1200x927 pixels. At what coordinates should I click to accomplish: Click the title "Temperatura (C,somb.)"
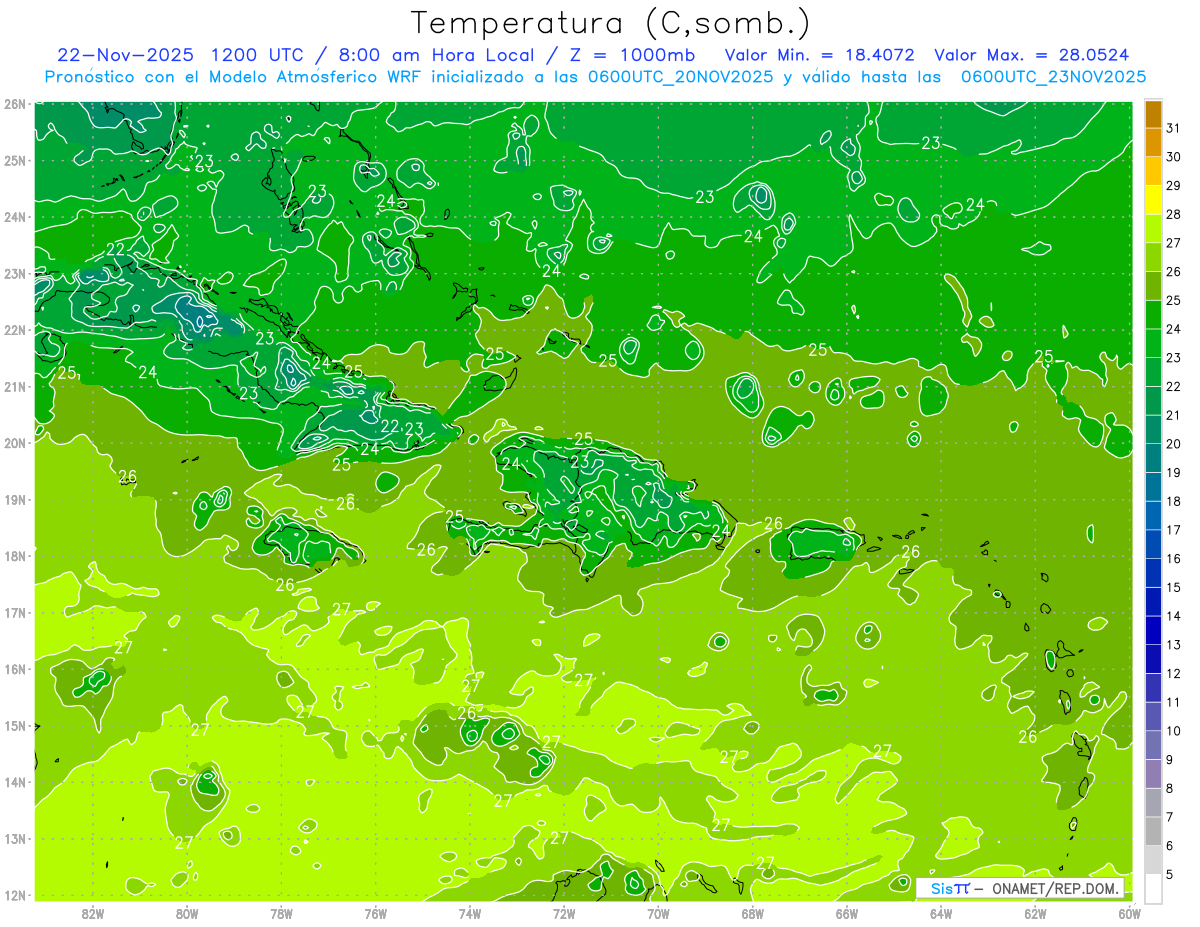pos(610,23)
